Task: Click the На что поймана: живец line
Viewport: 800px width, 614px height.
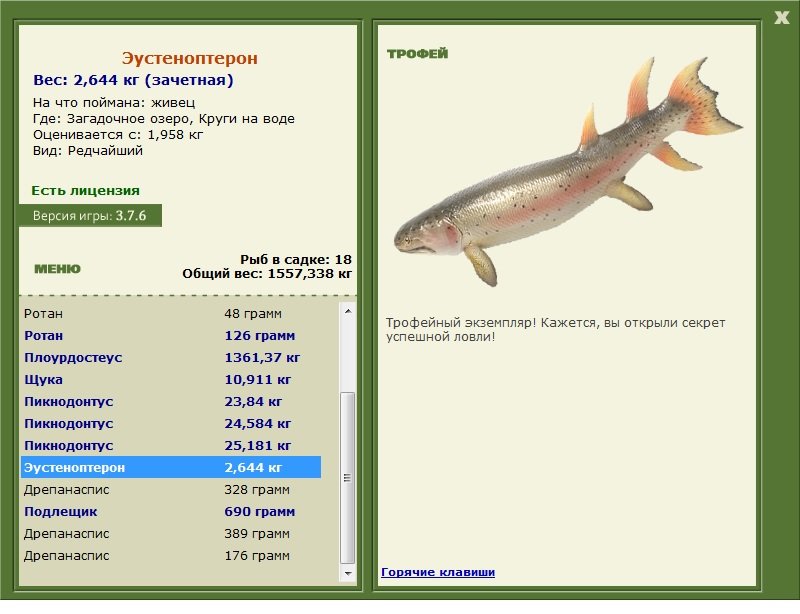Action: coord(114,103)
